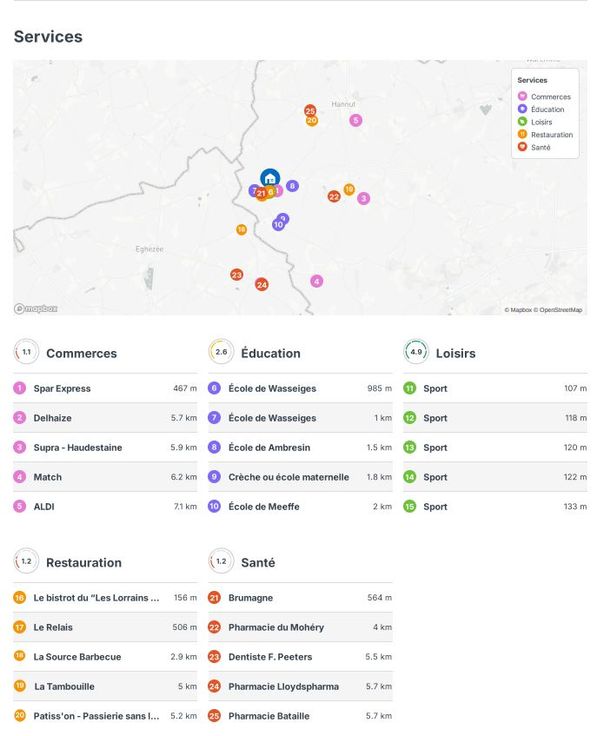Select Pharmacie du Mohéry in the Santé list
This screenshot has width=604, height=736.
[x=276, y=627]
